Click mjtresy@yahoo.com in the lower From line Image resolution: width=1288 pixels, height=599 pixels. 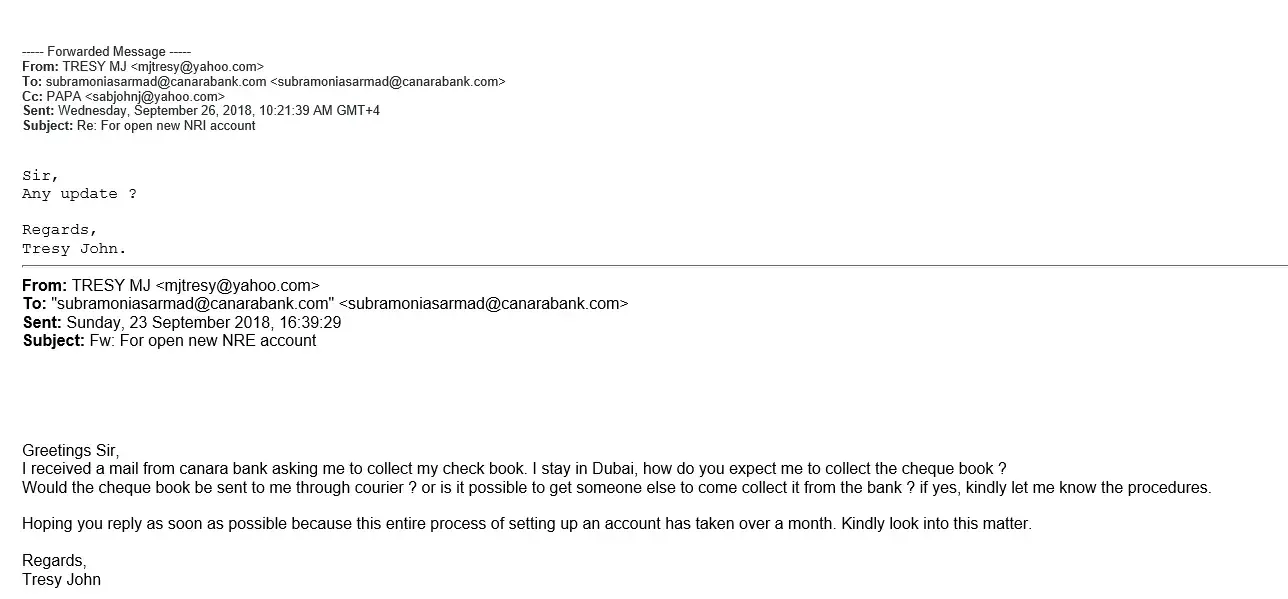click(x=237, y=285)
